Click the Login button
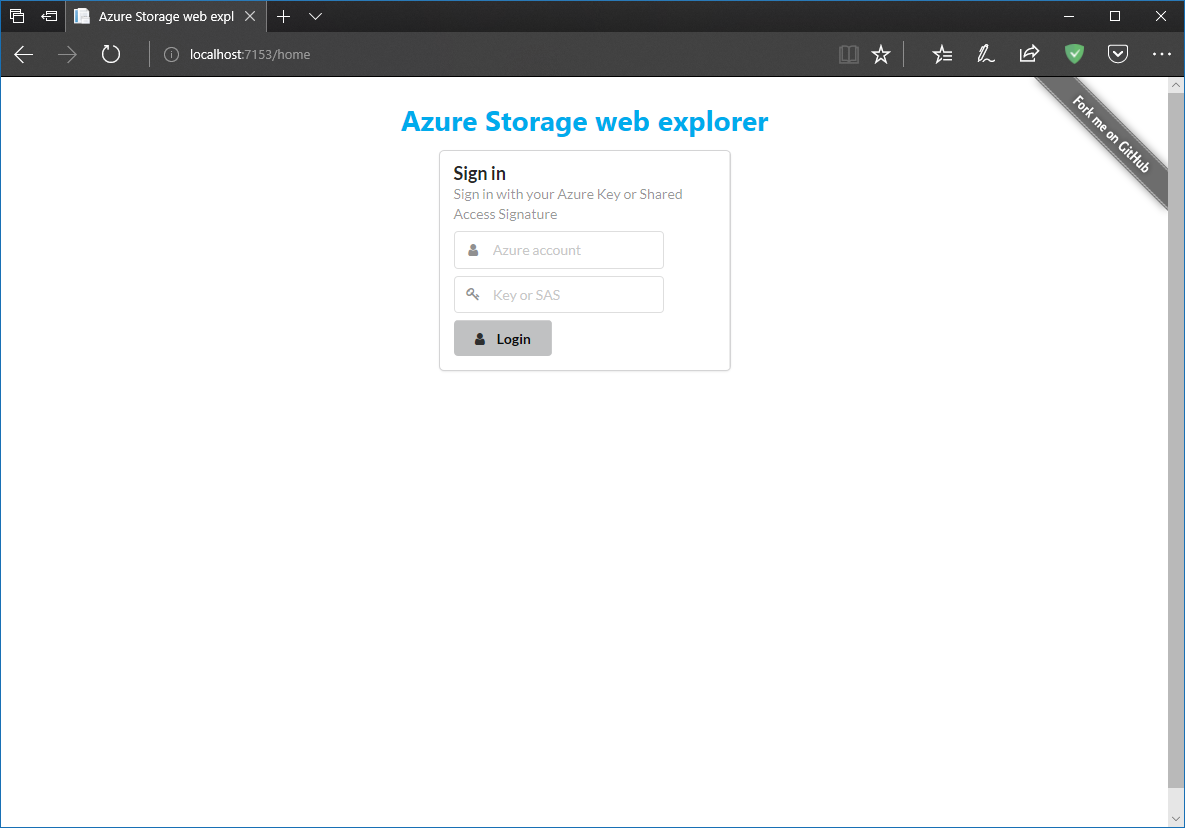The width and height of the screenshot is (1185, 828). coord(503,338)
